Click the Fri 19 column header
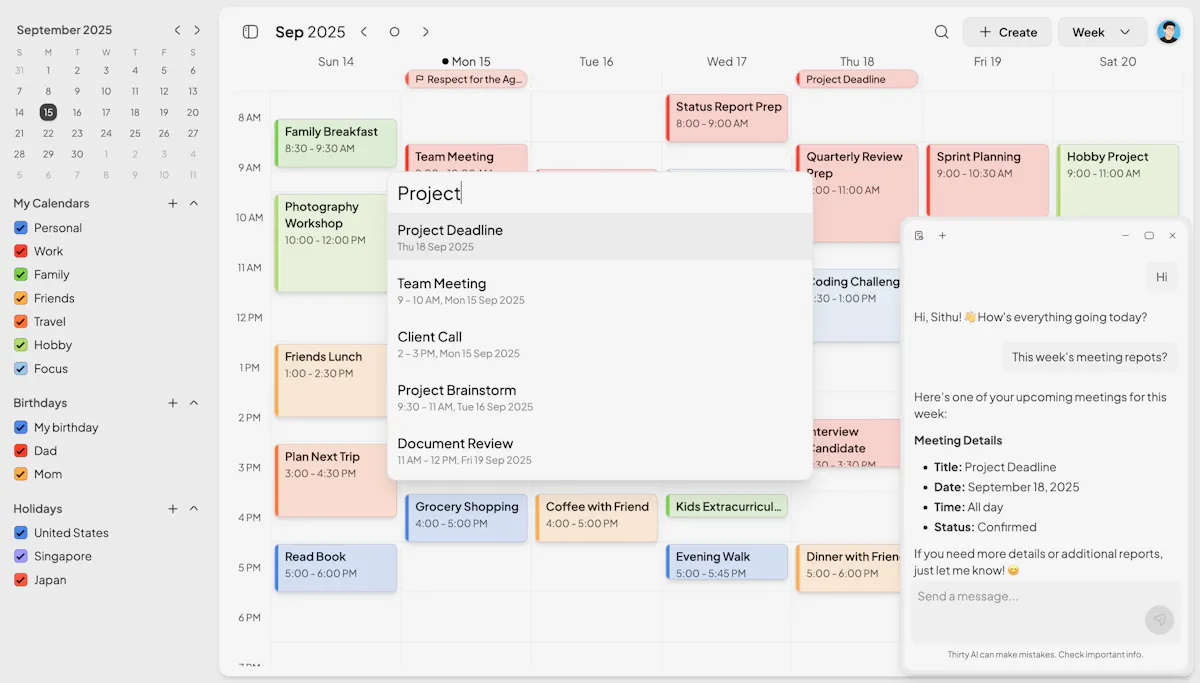The width and height of the screenshot is (1200, 683). click(x=987, y=62)
